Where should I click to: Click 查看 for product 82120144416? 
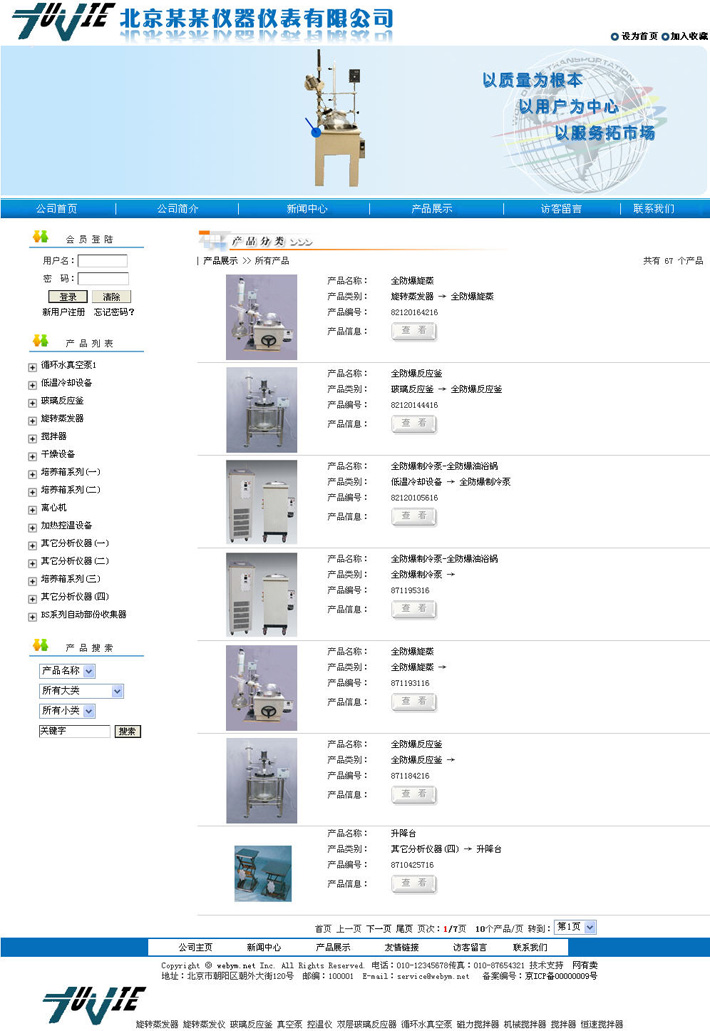tap(414, 423)
